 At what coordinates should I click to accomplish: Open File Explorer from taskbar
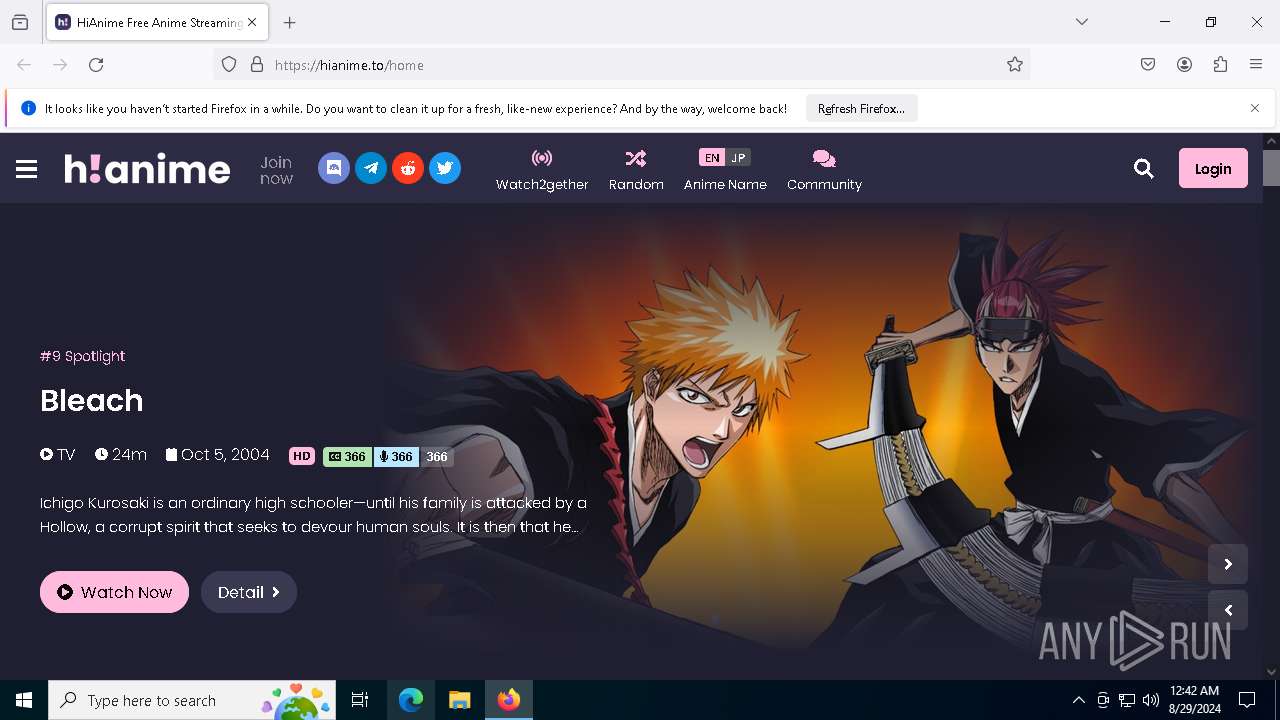click(459, 700)
